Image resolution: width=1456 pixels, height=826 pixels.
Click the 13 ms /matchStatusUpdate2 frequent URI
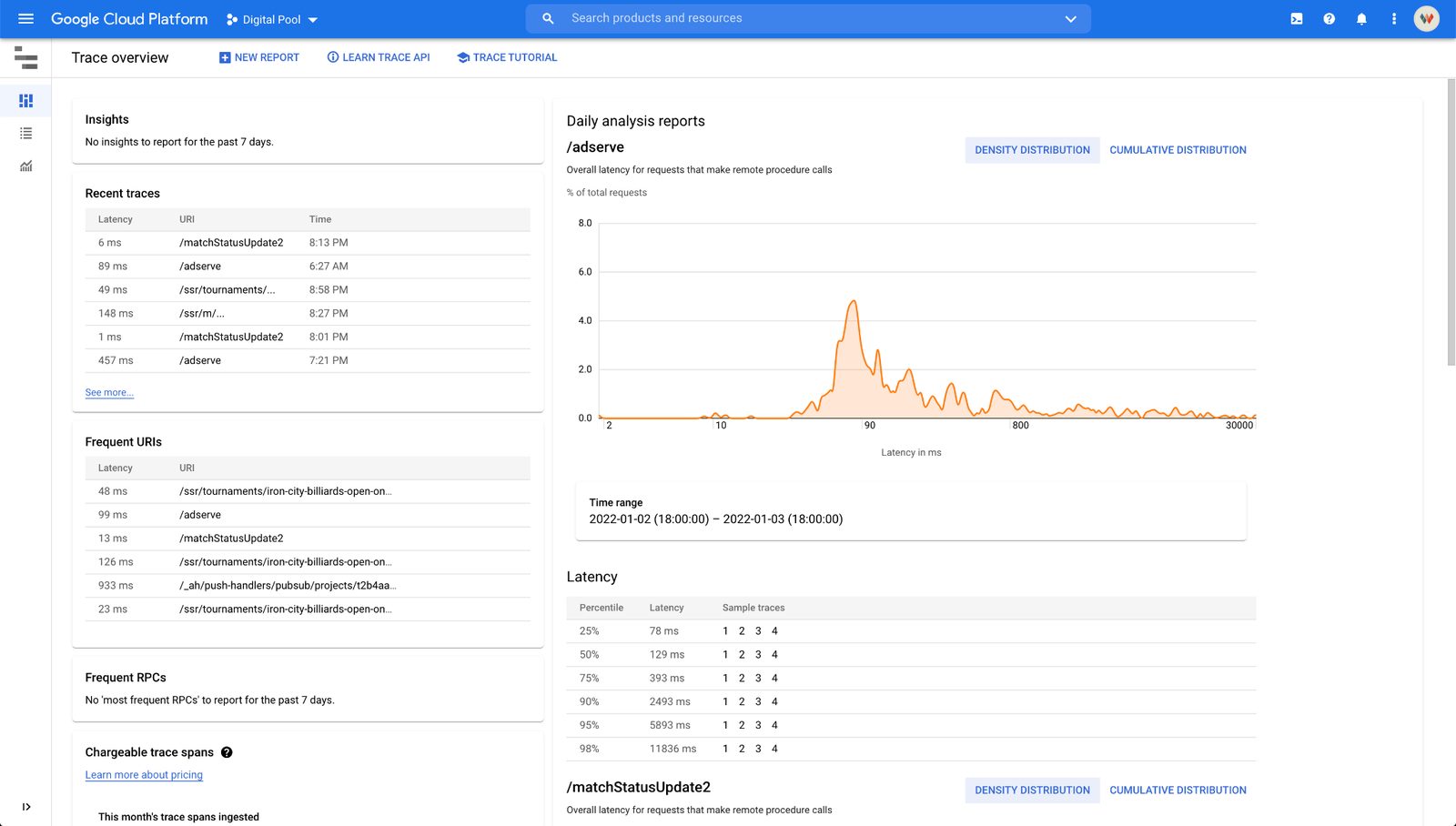pyautogui.click(x=308, y=539)
